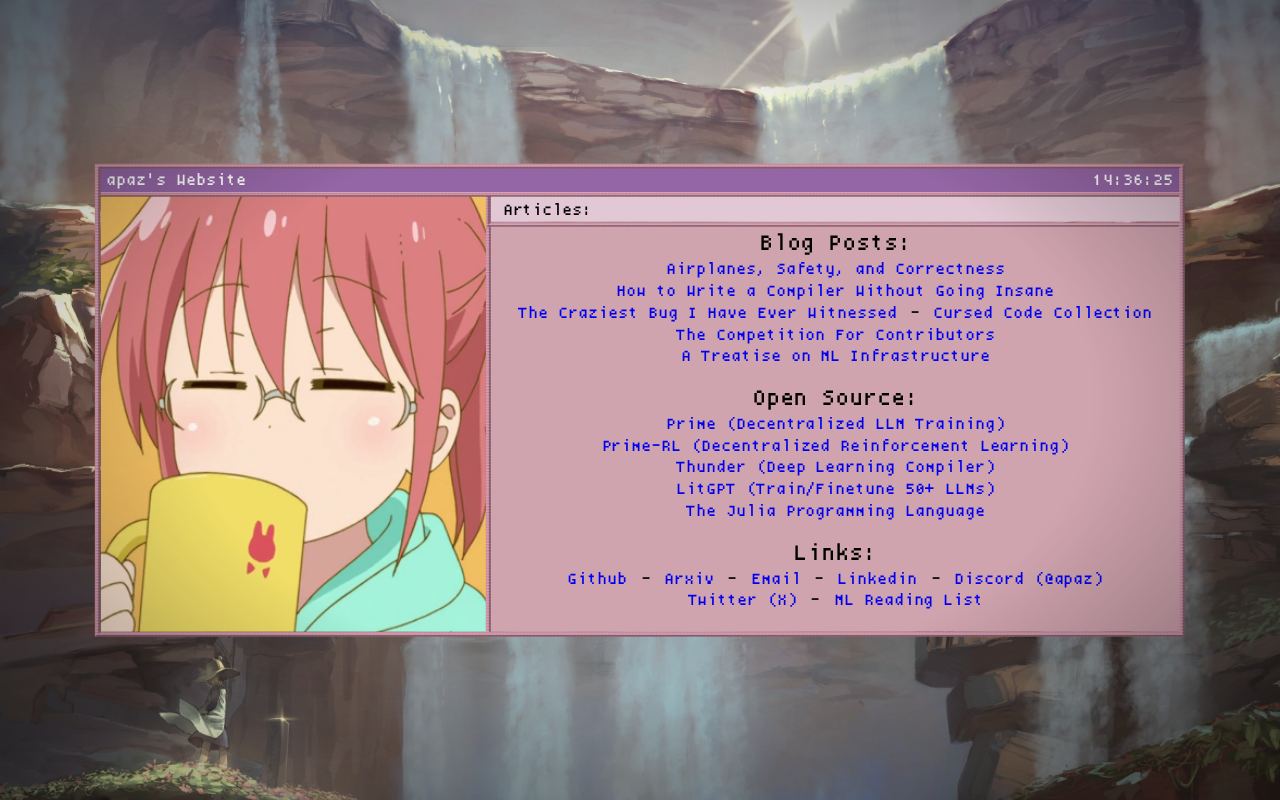The image size is (1280, 800).
Task: Read The Craziest Bug I Have Ever Witnessed
Action: 707,313
